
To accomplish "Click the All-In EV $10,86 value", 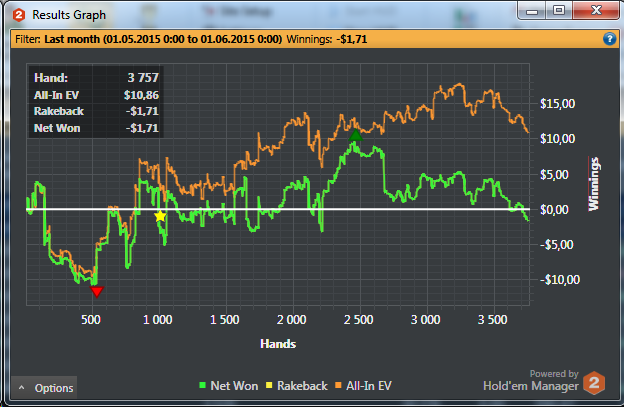I will pos(141,95).
